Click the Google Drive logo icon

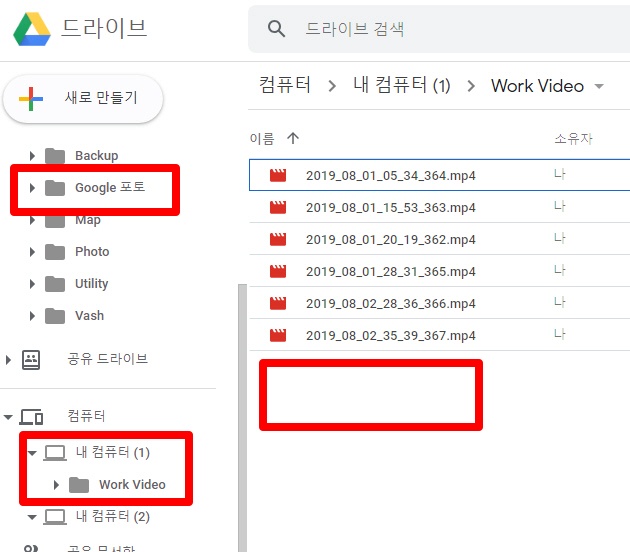tap(32, 29)
